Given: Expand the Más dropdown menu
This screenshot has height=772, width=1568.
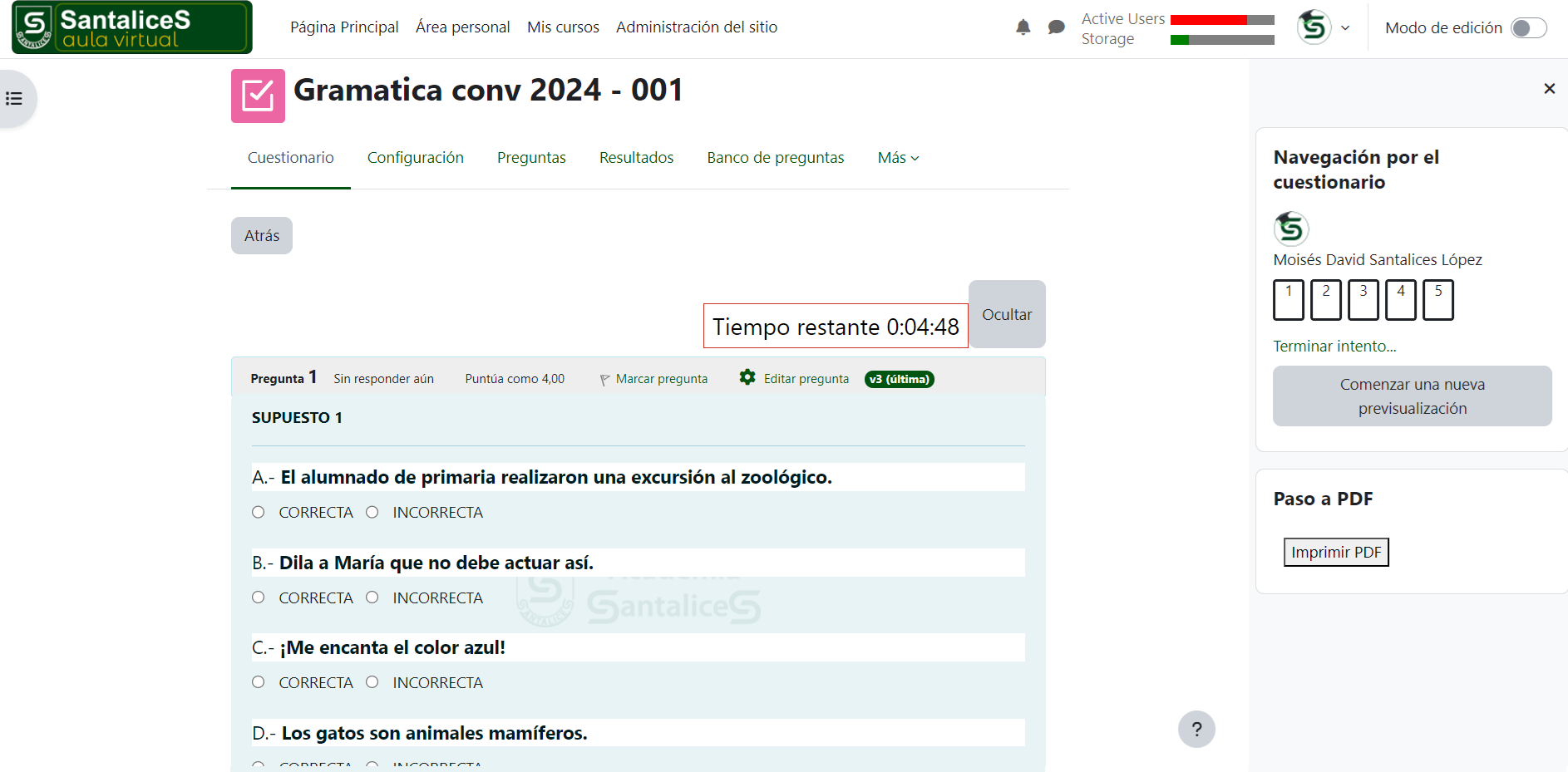Looking at the screenshot, I should tap(898, 158).
